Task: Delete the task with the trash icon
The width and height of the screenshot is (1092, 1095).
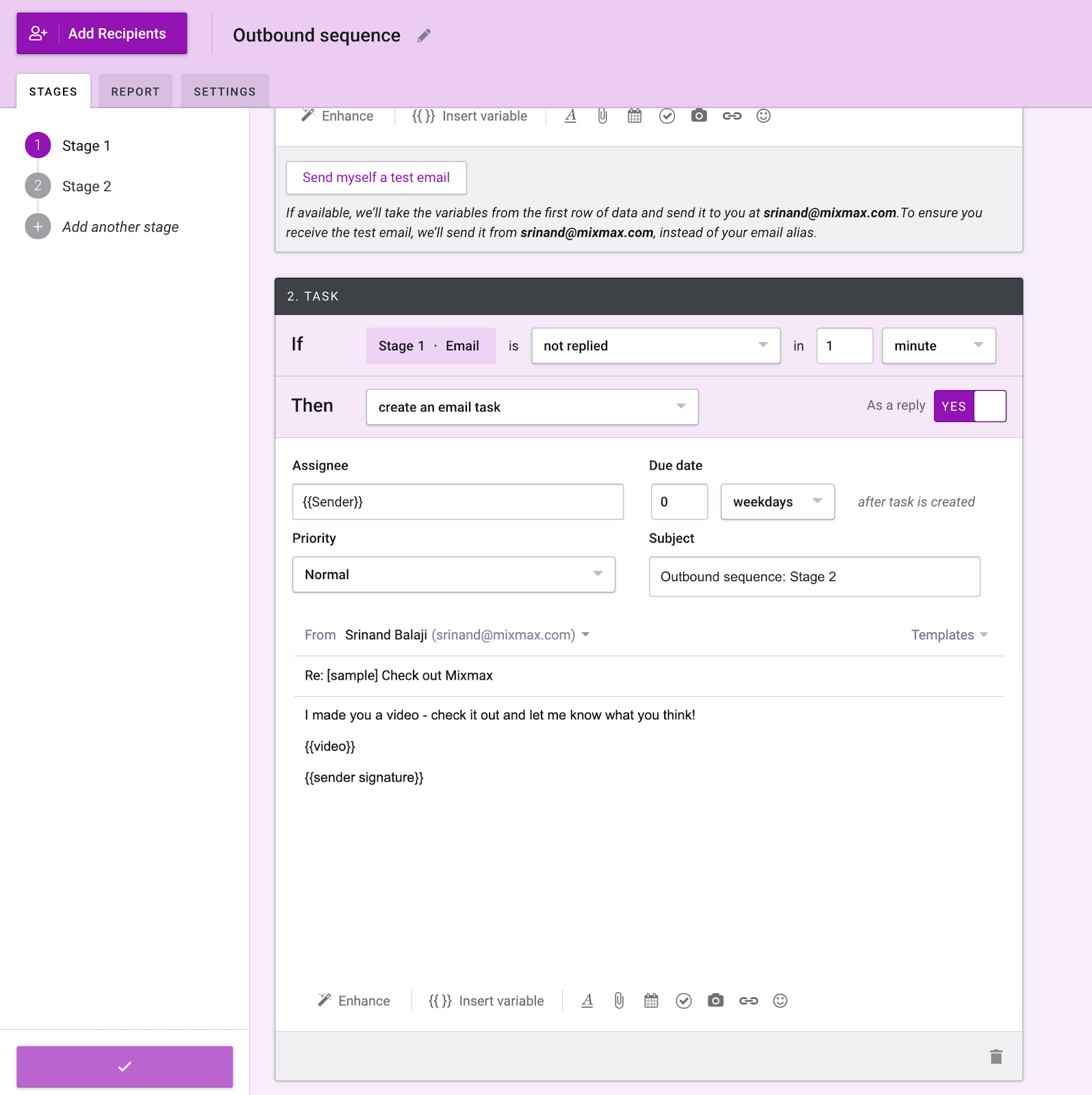Action: point(996,1057)
